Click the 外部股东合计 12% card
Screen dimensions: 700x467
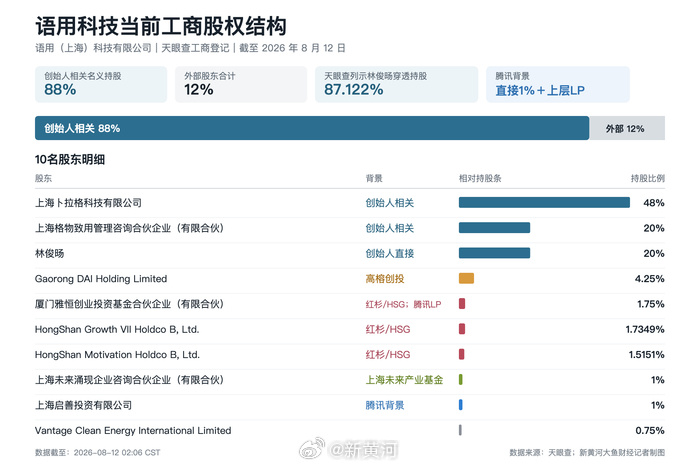(x=241, y=84)
